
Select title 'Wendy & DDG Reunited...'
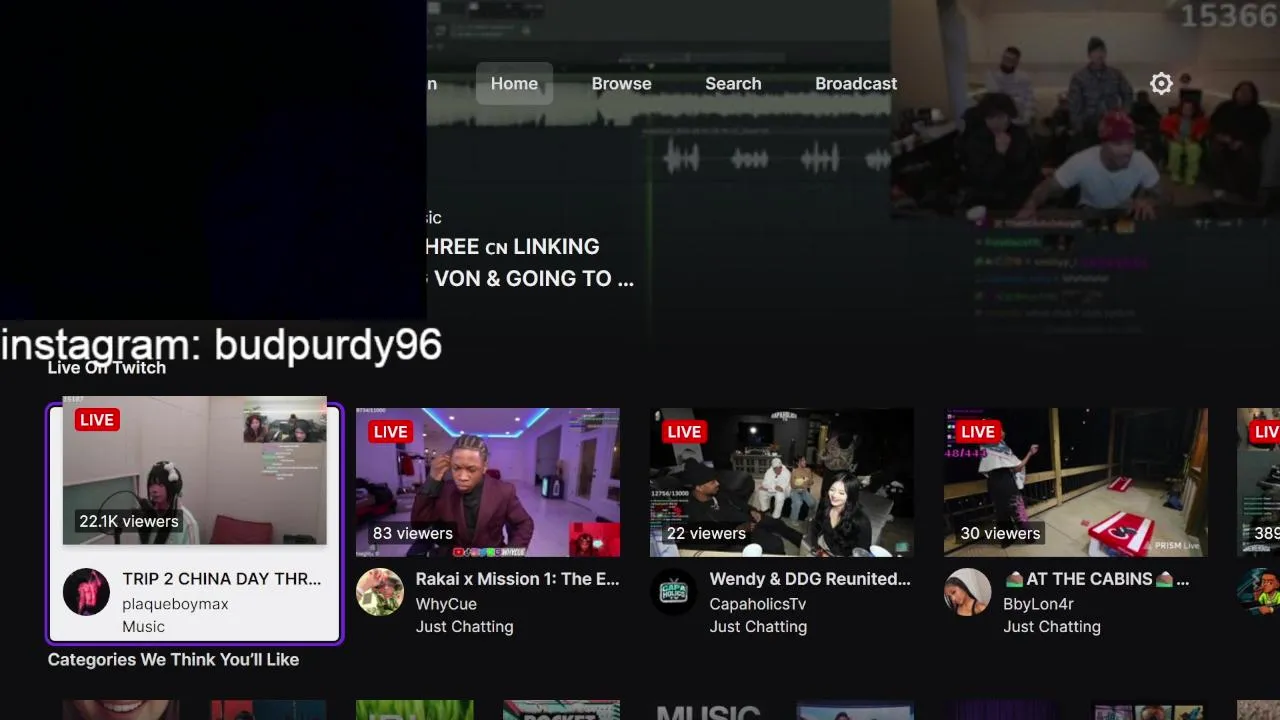(x=810, y=579)
